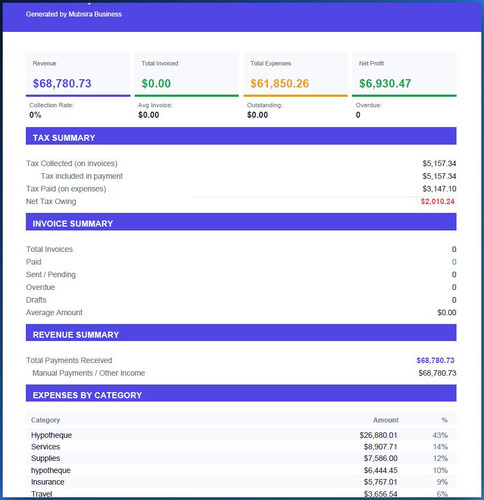Click the Hypotheque amount $26,880.01
484x500 pixels.
tap(378, 435)
